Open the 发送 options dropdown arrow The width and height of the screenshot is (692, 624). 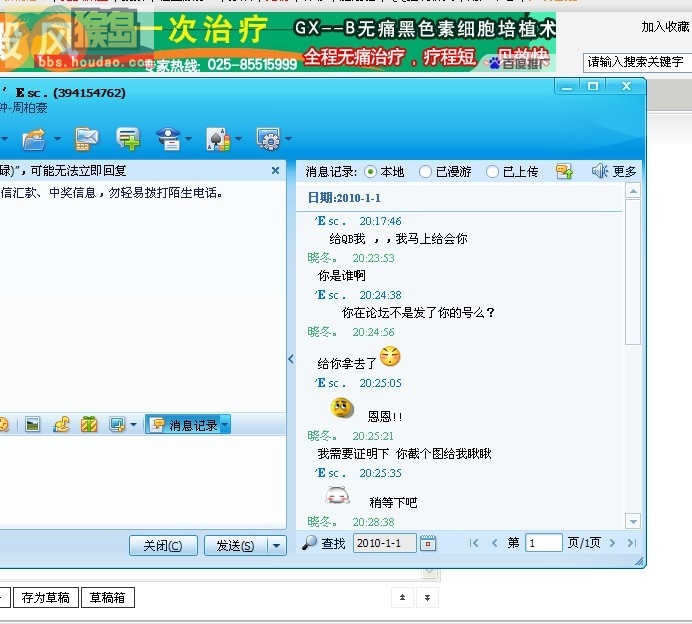[277, 546]
